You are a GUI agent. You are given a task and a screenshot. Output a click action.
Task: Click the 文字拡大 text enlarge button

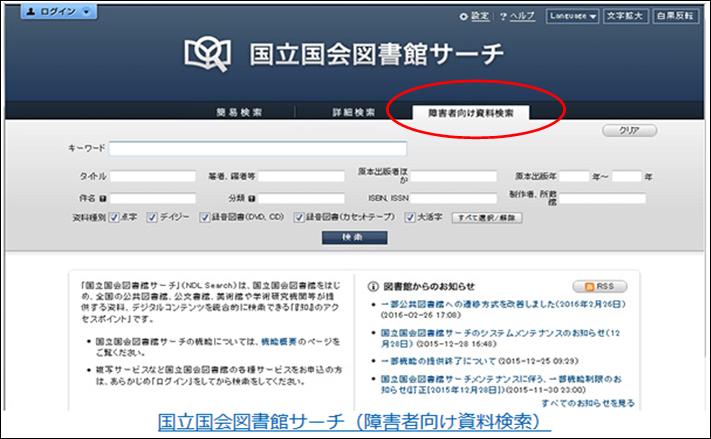pyautogui.click(x=625, y=16)
